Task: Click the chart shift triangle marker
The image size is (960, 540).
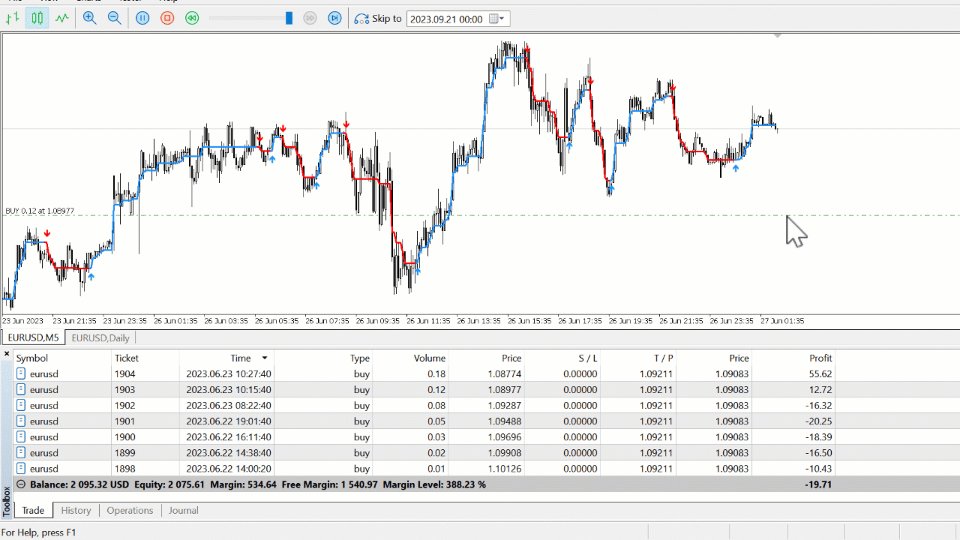Action: coord(778,36)
